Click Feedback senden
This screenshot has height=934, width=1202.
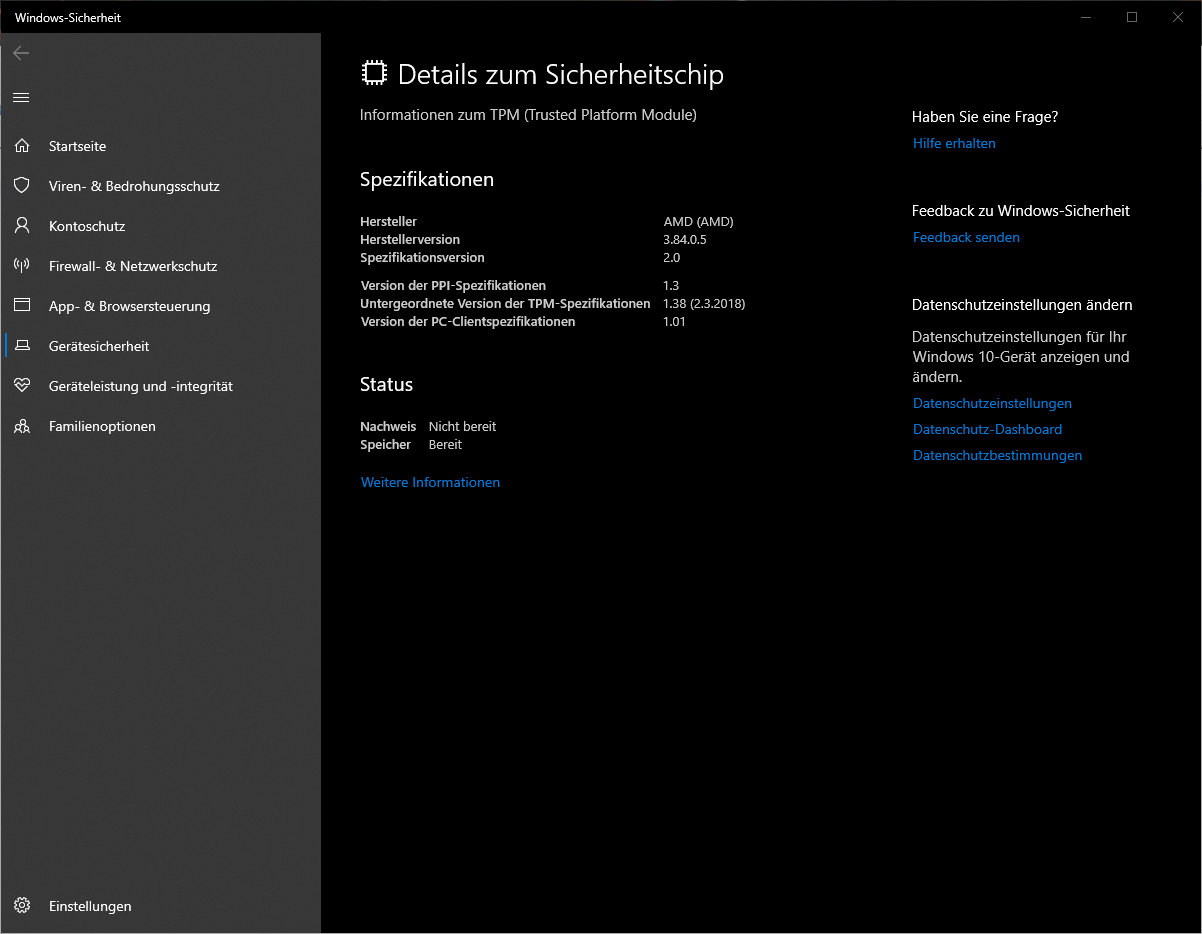(965, 237)
